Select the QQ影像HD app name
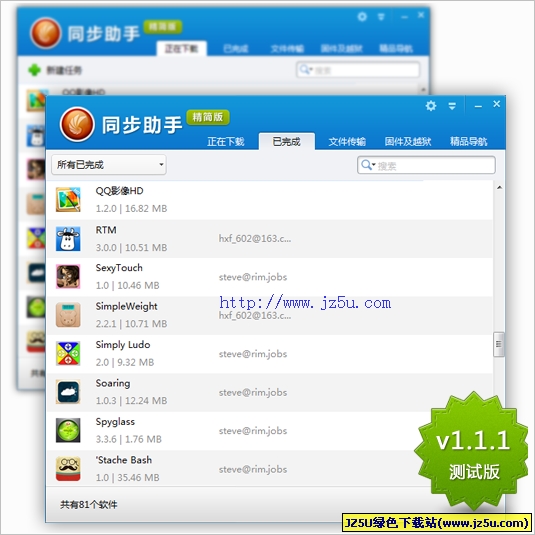Viewport: 535px width, 535px height. click(x=119, y=191)
